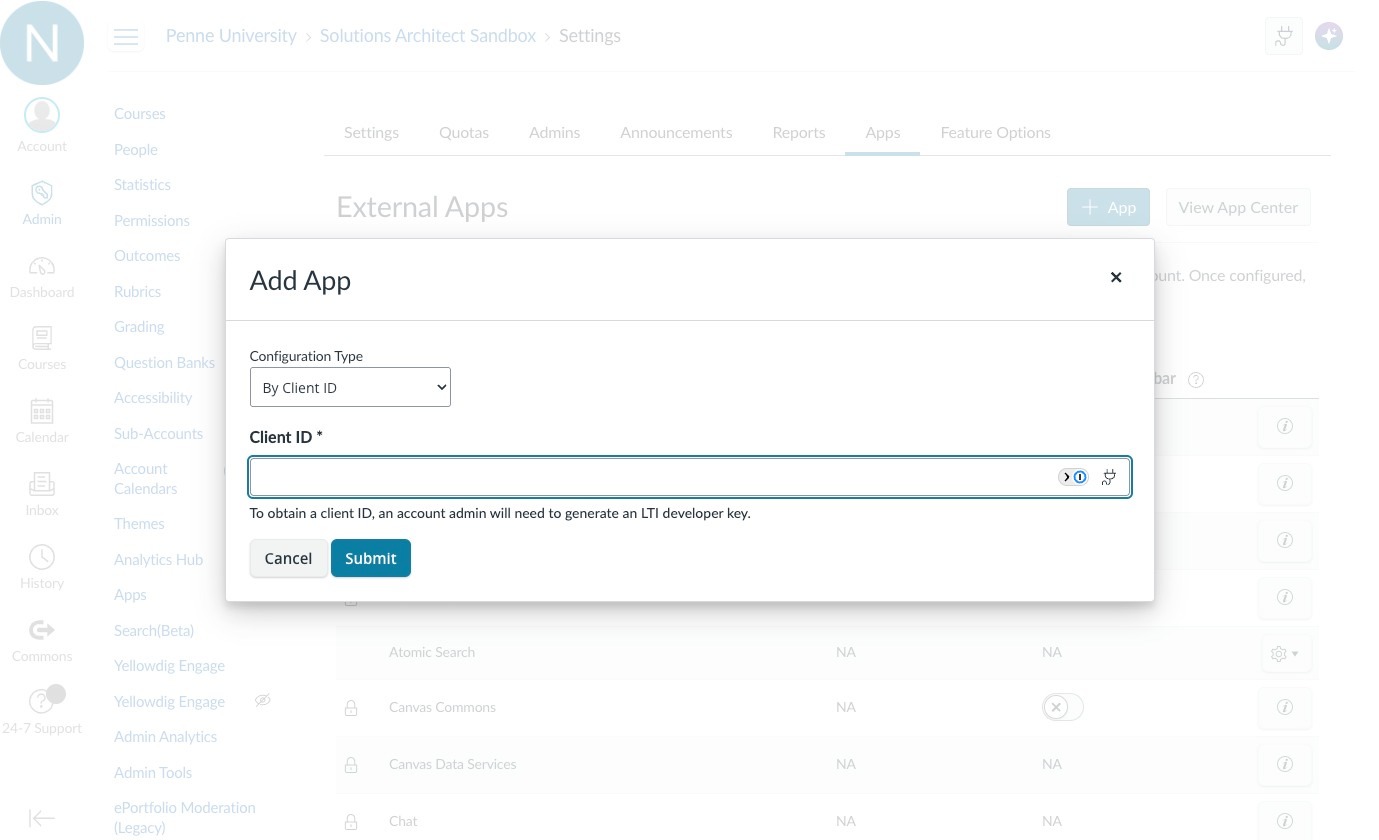The height and width of the screenshot is (840, 1379).
Task: Click the sparkle assistant icon in header
Action: click(1329, 37)
